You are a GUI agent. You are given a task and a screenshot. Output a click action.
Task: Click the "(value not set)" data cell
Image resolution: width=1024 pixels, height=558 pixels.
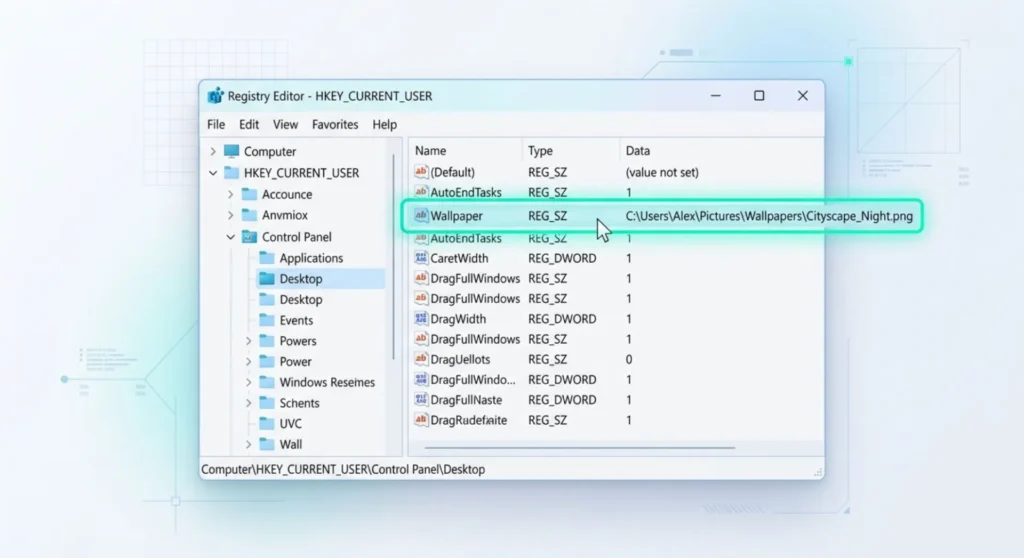tap(662, 172)
